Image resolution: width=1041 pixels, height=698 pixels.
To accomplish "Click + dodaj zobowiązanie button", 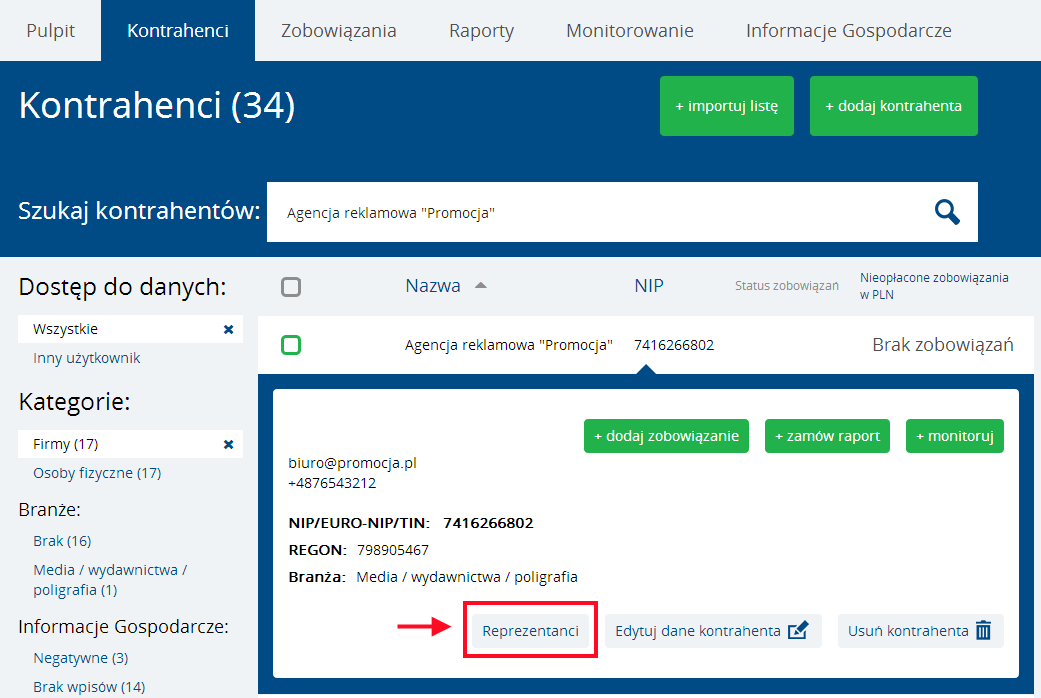I will pos(667,436).
